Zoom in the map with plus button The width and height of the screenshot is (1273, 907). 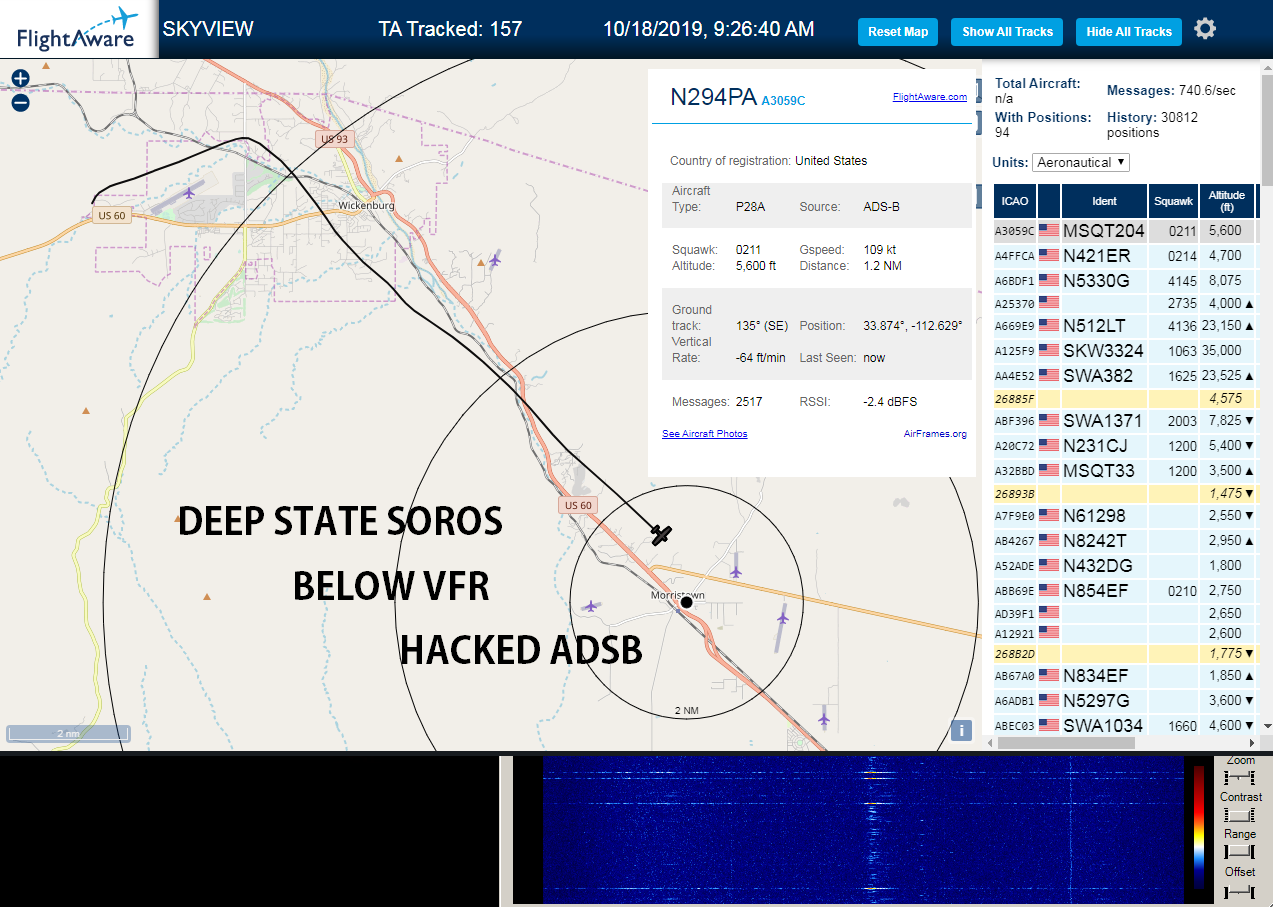[20, 79]
